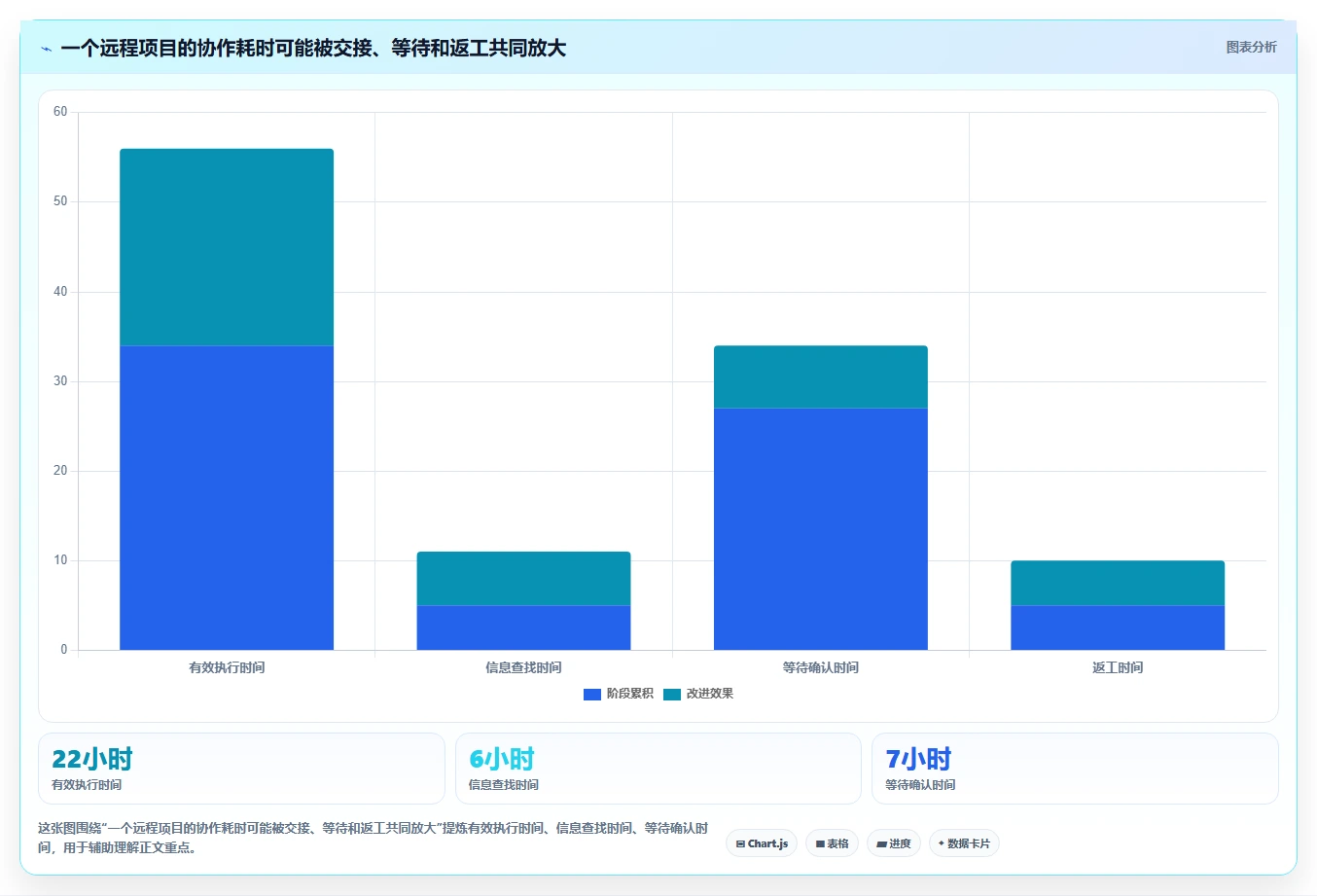This screenshot has width=1317, height=896.
Task: Click the icon inside the 进度 chip
Action: point(881,844)
